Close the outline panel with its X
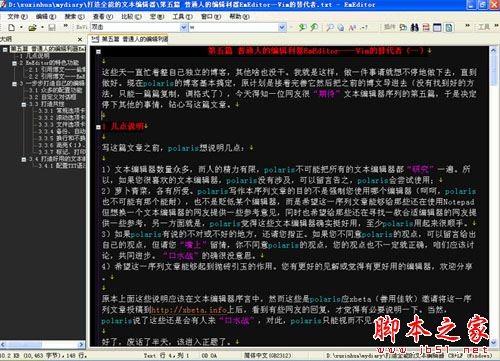 pyautogui.click(x=80, y=39)
